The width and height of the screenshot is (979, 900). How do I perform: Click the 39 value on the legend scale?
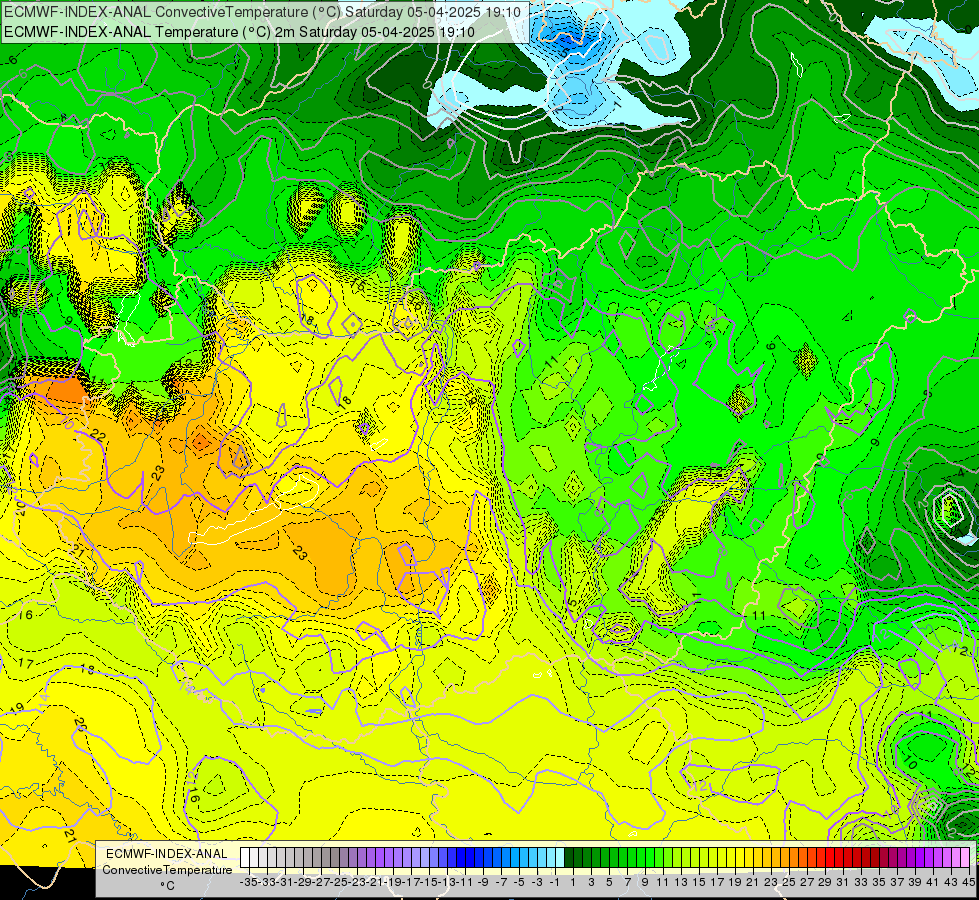click(x=915, y=882)
